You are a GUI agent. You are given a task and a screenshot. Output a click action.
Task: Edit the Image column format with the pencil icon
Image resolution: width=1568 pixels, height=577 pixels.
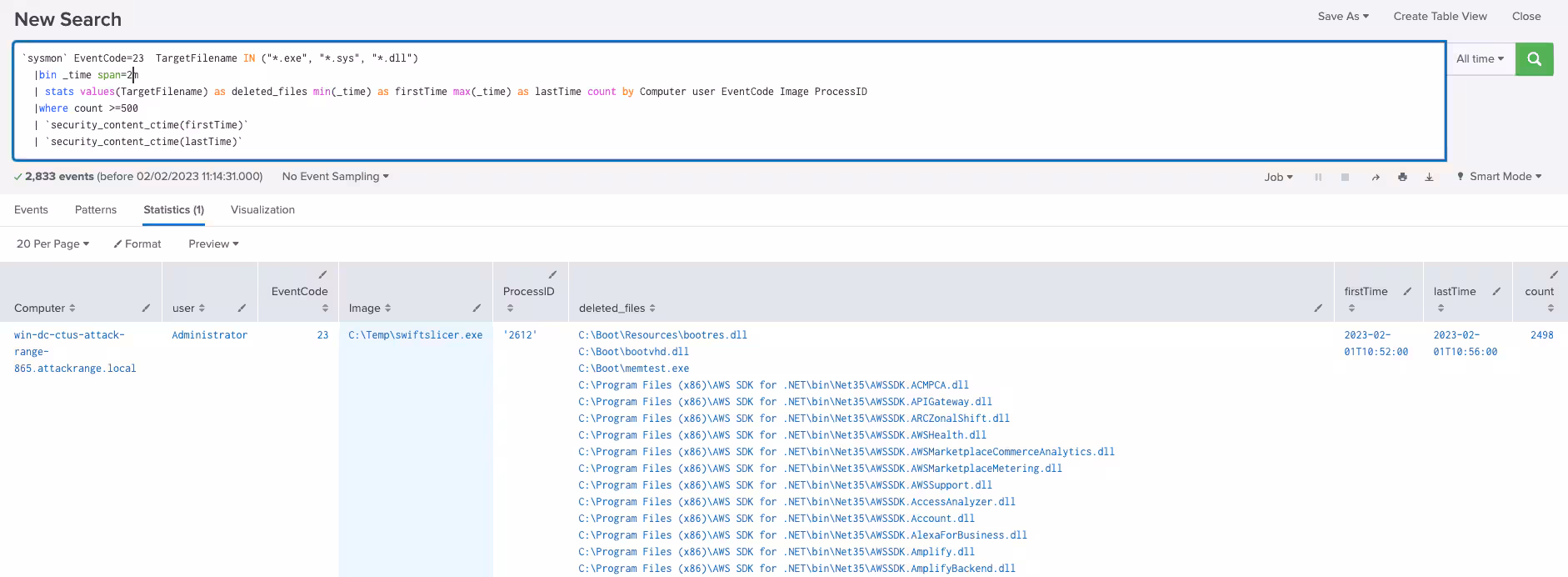tap(477, 308)
